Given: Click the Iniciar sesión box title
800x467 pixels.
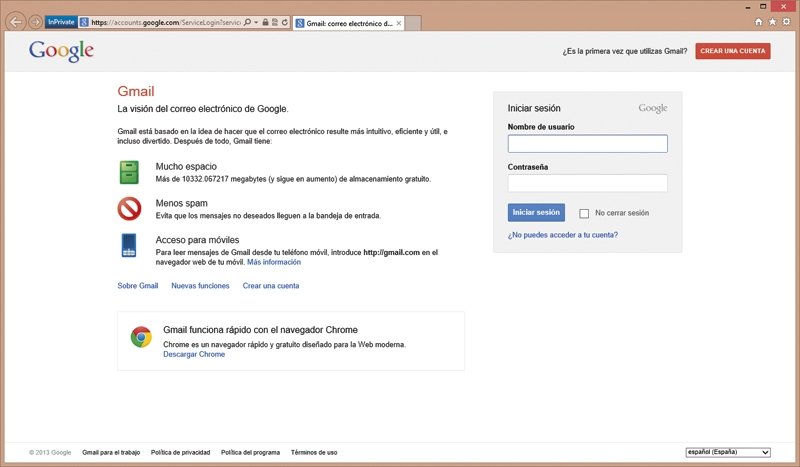Looking at the screenshot, I should [534, 108].
